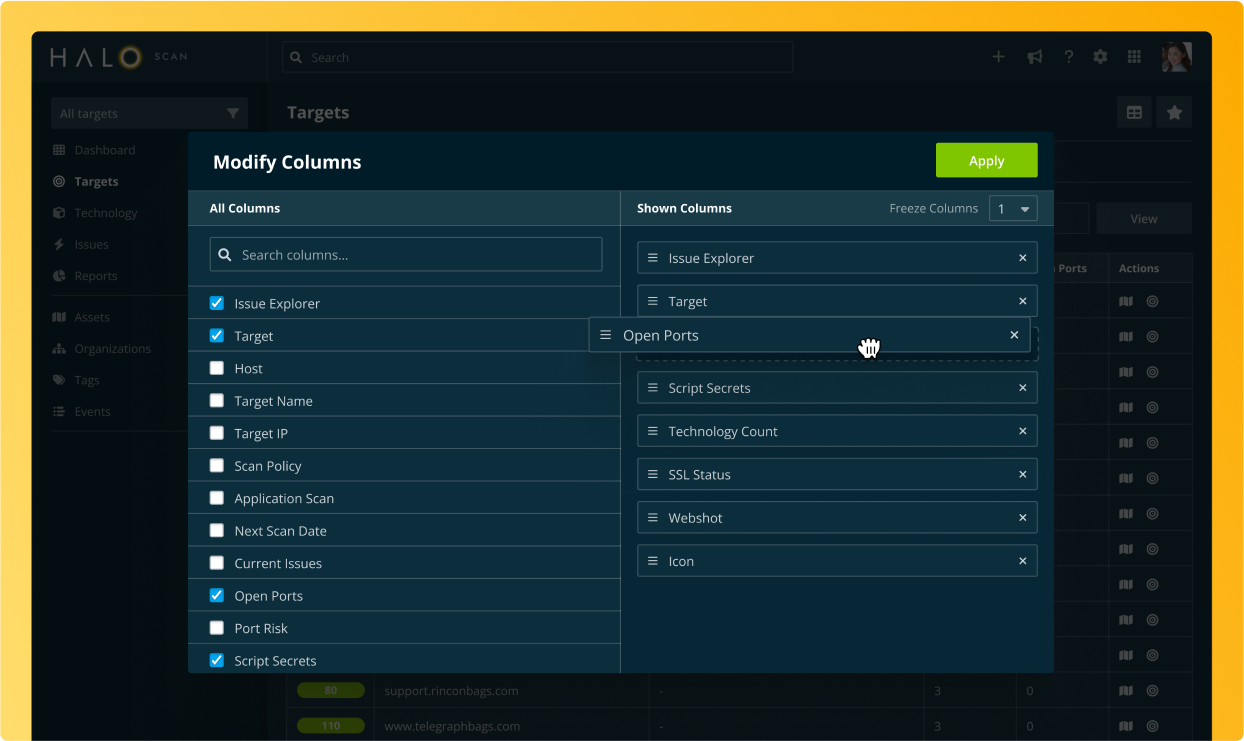1244x741 pixels.
Task: Click the star favorites icon button
Action: 1174,113
